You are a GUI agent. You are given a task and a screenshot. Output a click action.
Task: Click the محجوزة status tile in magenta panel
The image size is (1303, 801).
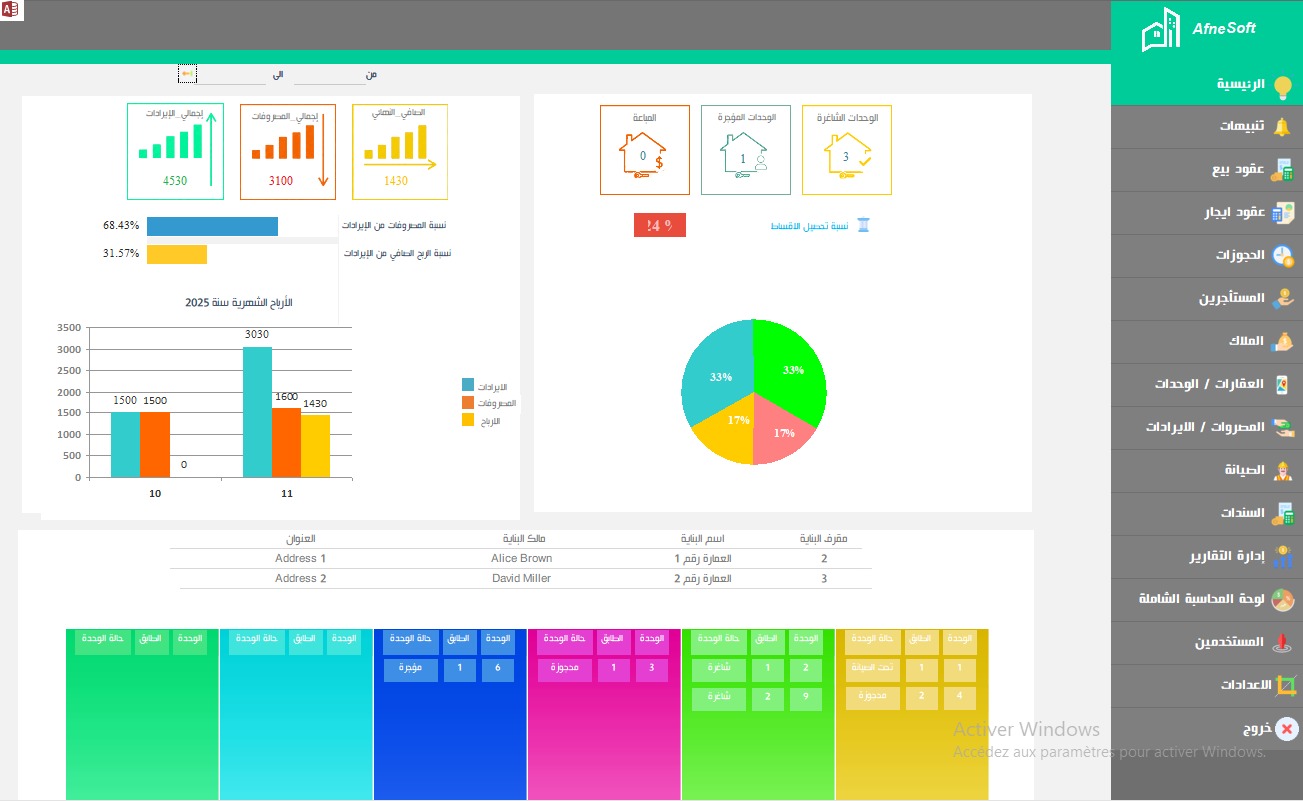pyautogui.click(x=565, y=670)
